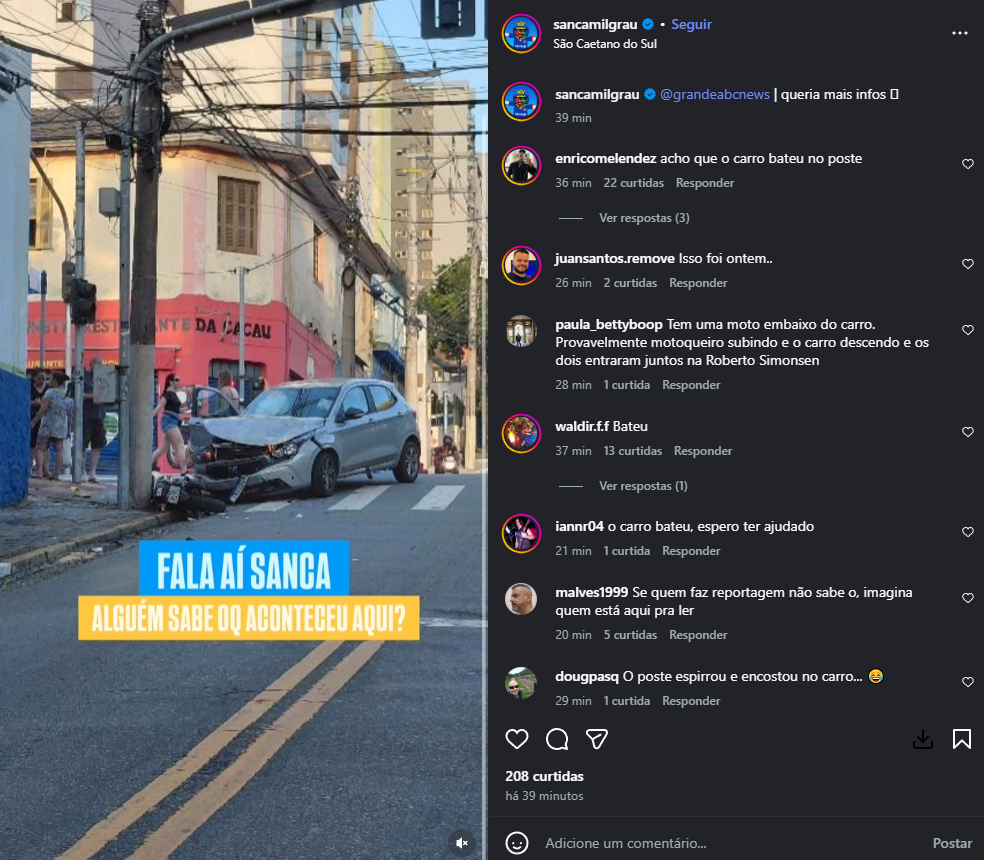Screen dimensions: 984x860
Task: Like paula_bettyboop's comment heart
Action: 968,330
